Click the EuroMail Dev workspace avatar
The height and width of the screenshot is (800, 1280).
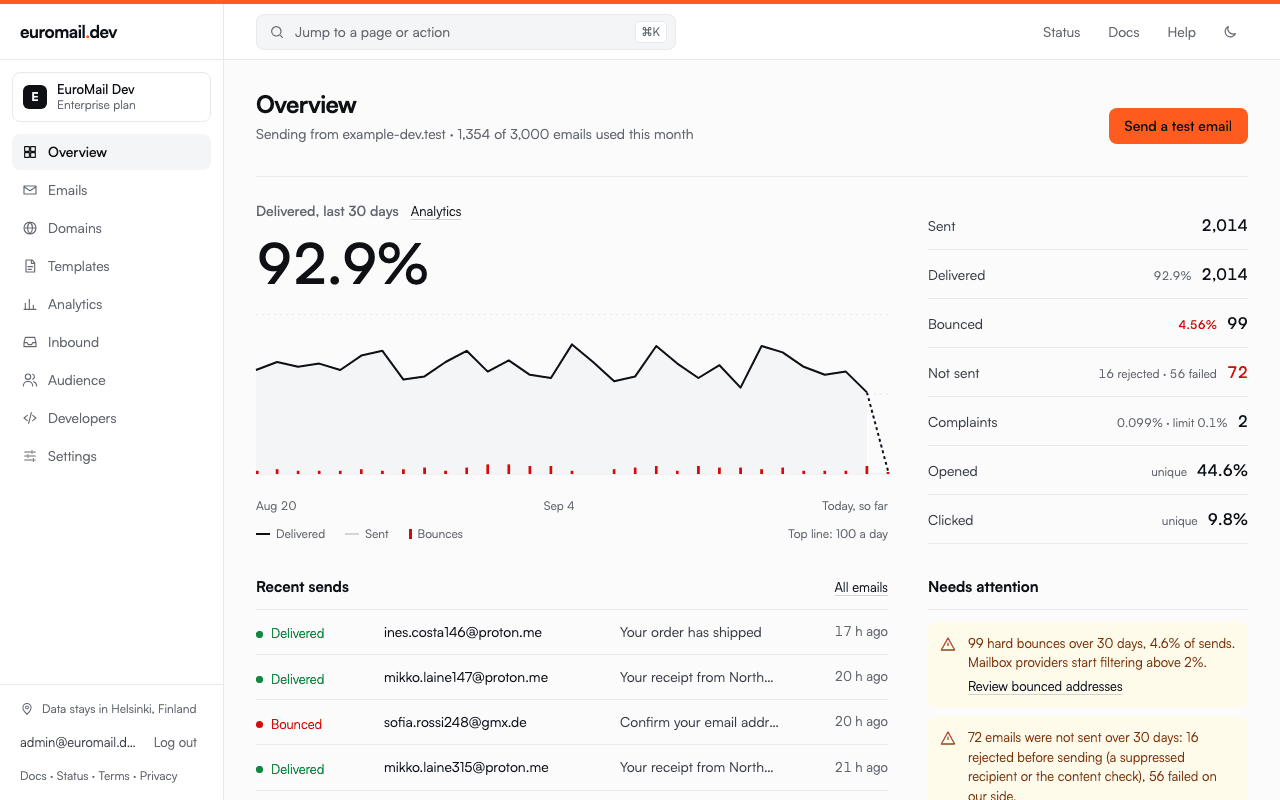35,97
